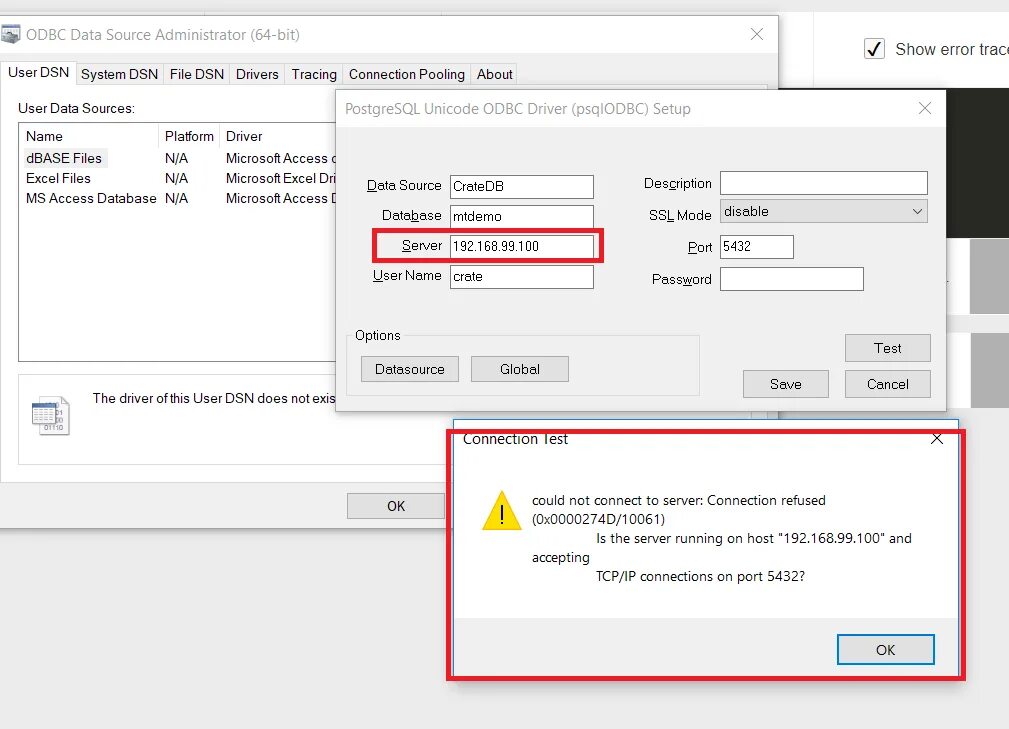Click the Test button in driver setup
Screen dimensions: 1009x729
(887, 348)
